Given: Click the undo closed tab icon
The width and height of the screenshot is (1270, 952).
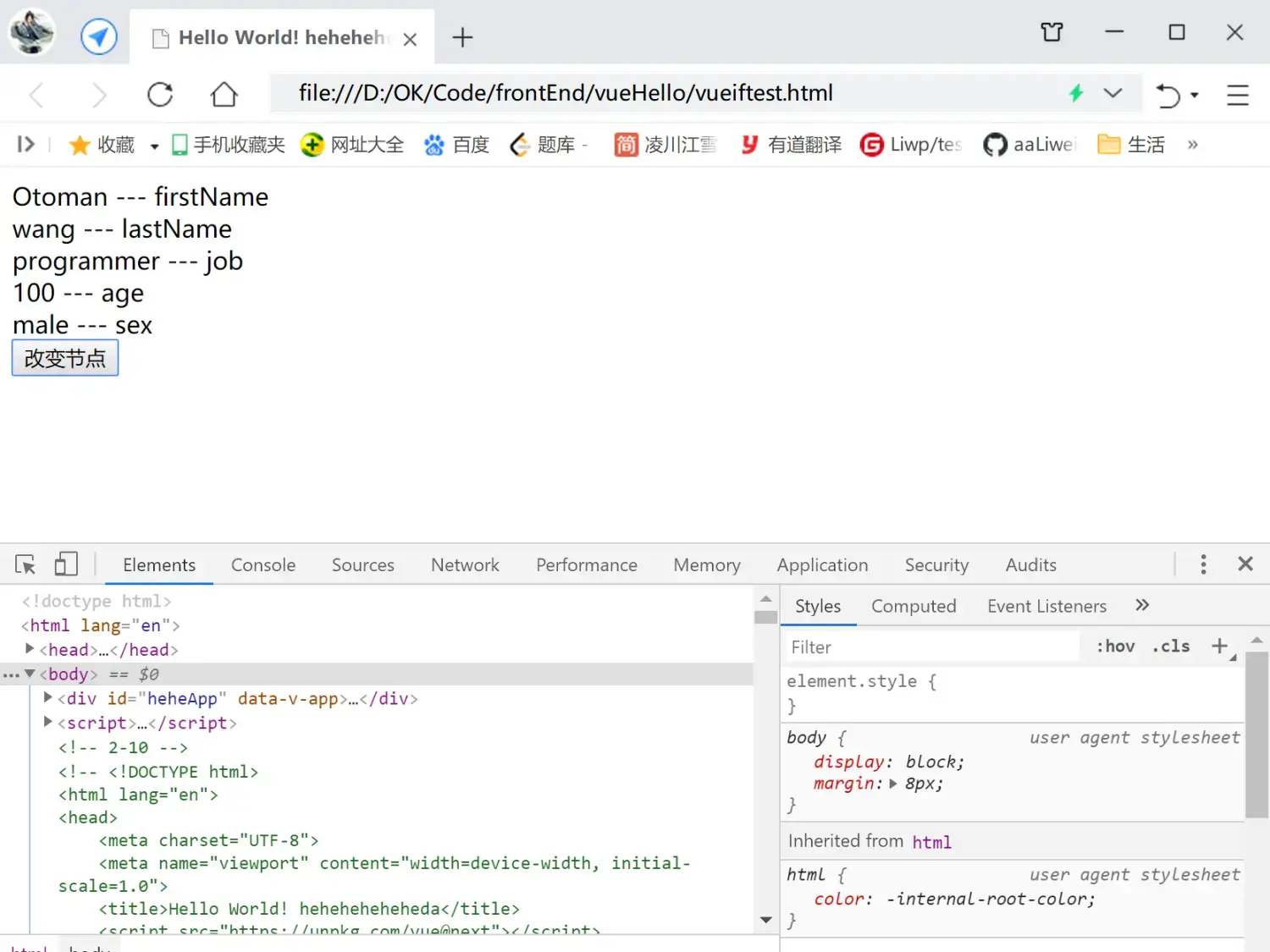Looking at the screenshot, I should pos(1168,95).
